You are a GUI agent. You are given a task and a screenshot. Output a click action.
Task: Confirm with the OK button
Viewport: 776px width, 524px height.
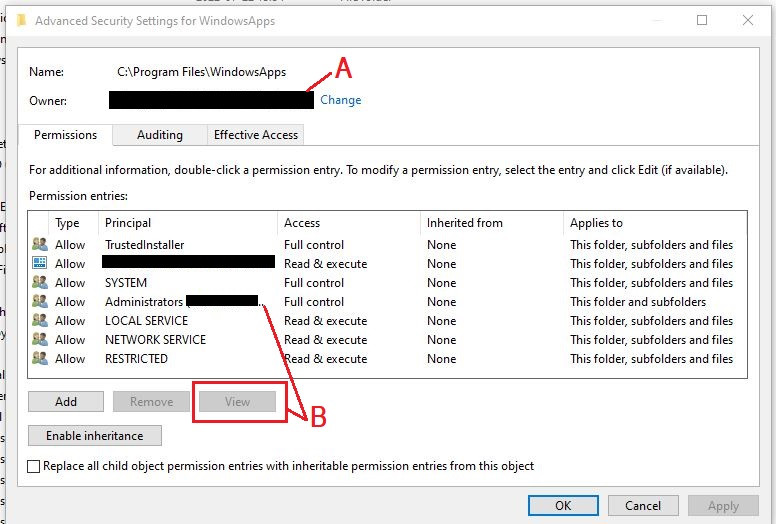(563, 506)
